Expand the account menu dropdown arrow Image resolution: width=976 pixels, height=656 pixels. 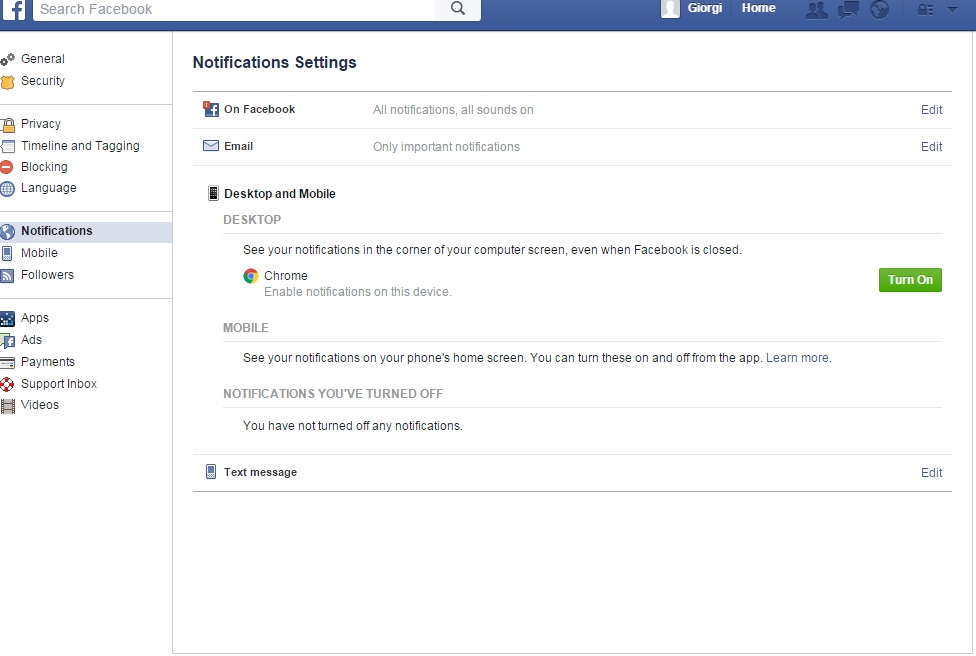[x=952, y=10]
